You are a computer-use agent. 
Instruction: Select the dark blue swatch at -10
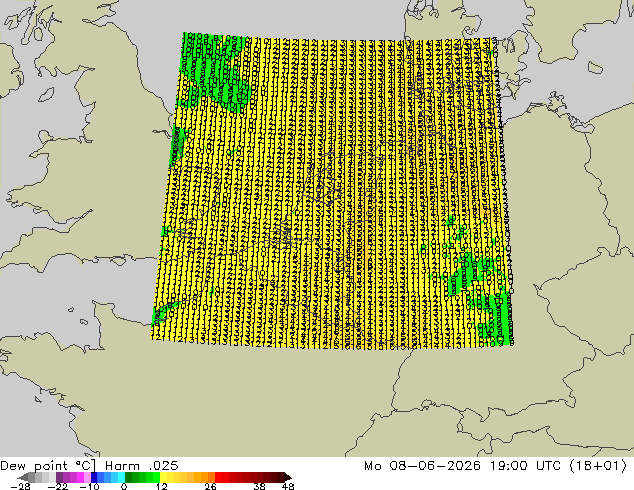point(94,477)
